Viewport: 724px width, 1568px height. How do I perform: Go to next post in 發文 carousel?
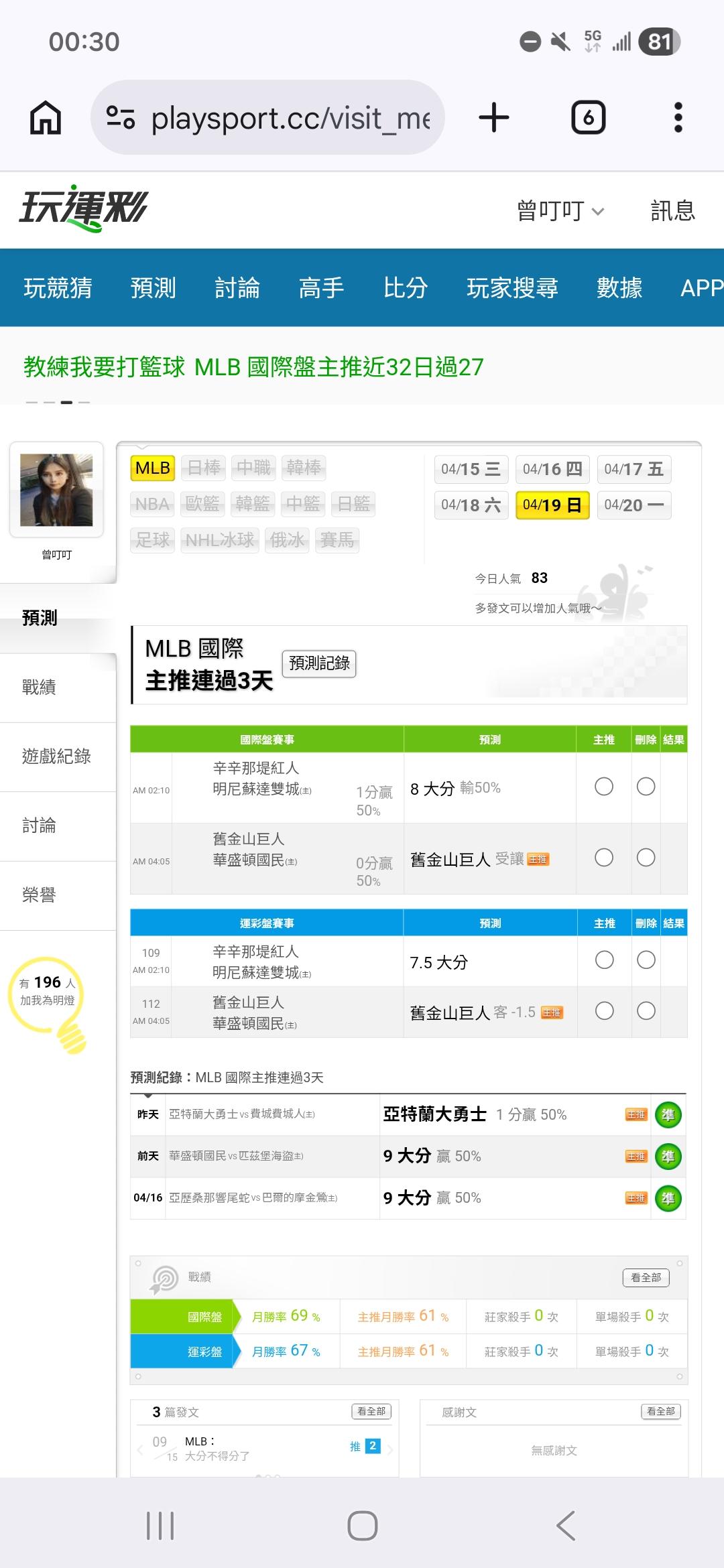pyautogui.click(x=390, y=1451)
